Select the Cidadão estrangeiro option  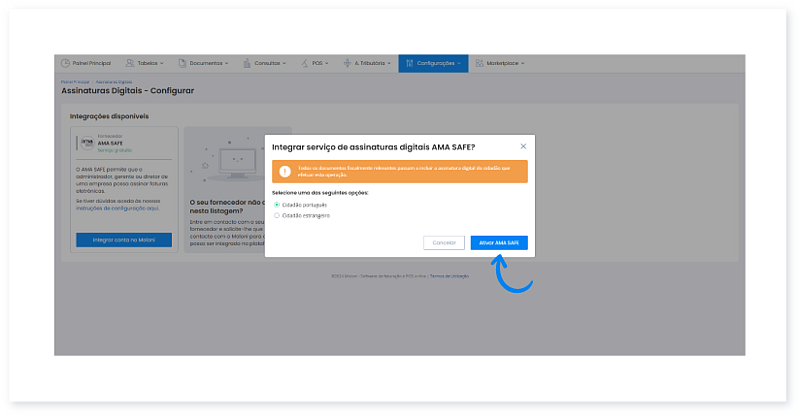[277, 215]
